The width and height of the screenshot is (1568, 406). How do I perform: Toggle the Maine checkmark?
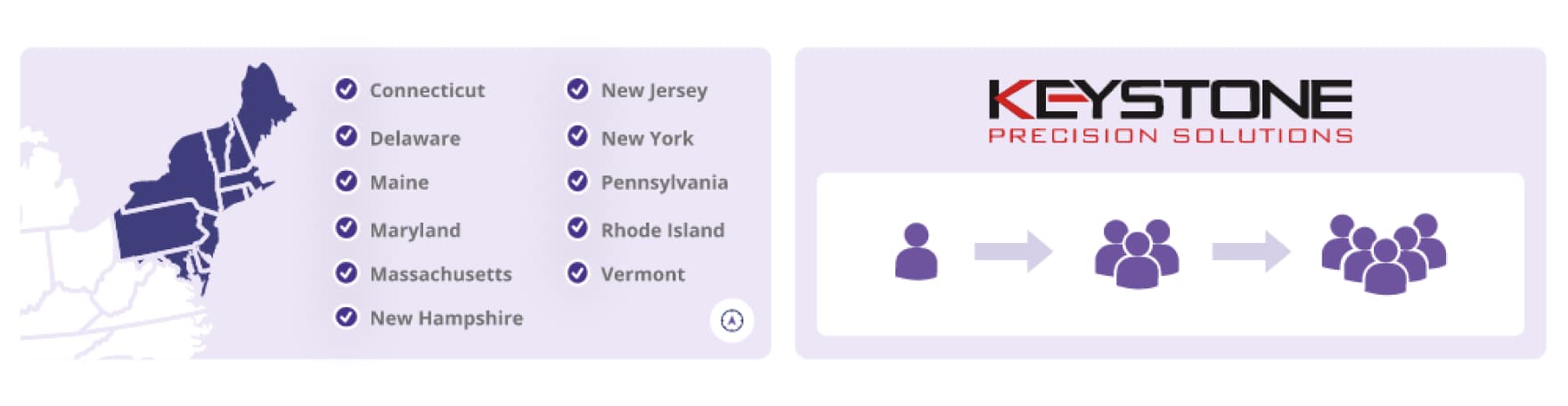point(346,182)
